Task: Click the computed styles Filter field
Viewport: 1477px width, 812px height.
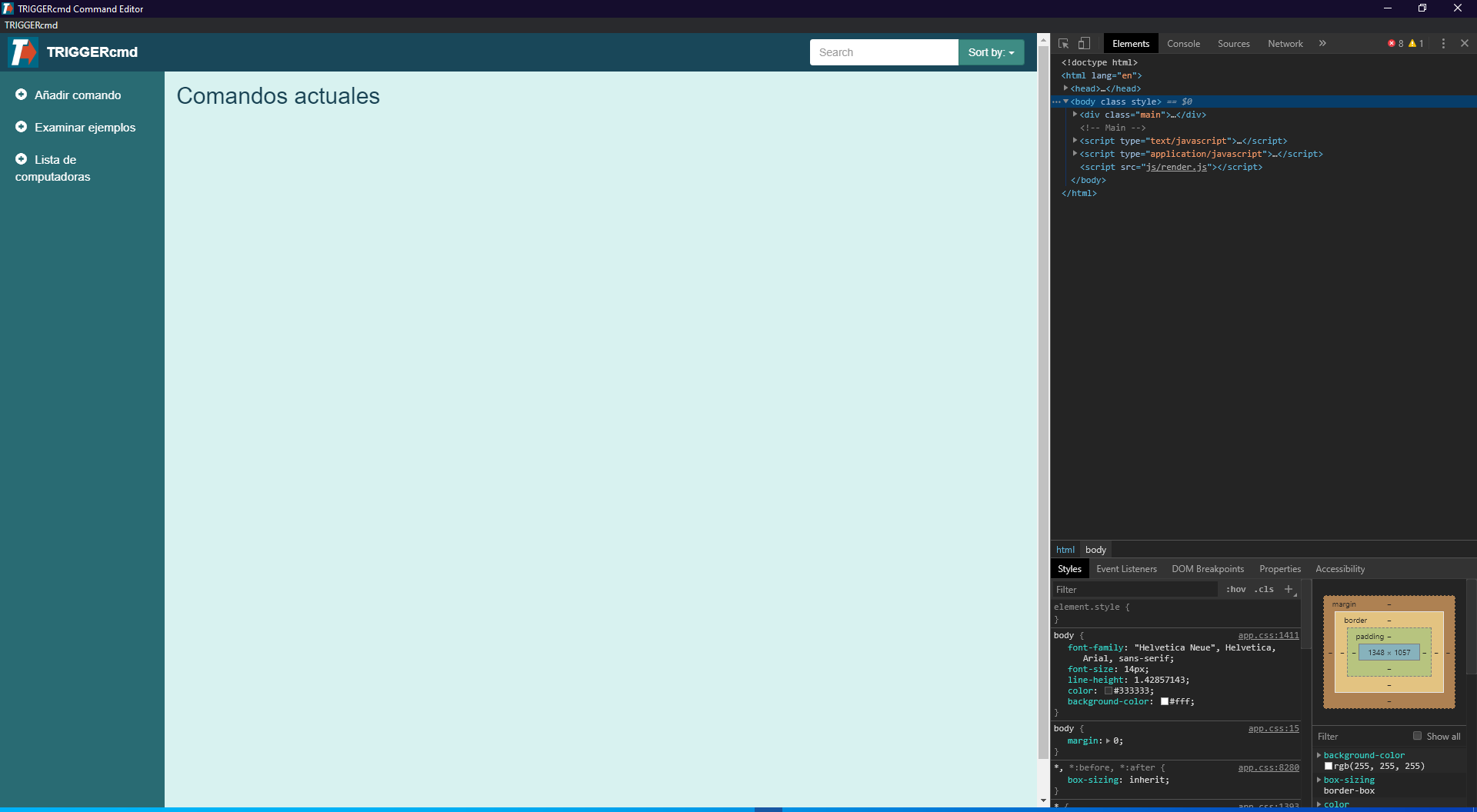Action: click(1362, 736)
